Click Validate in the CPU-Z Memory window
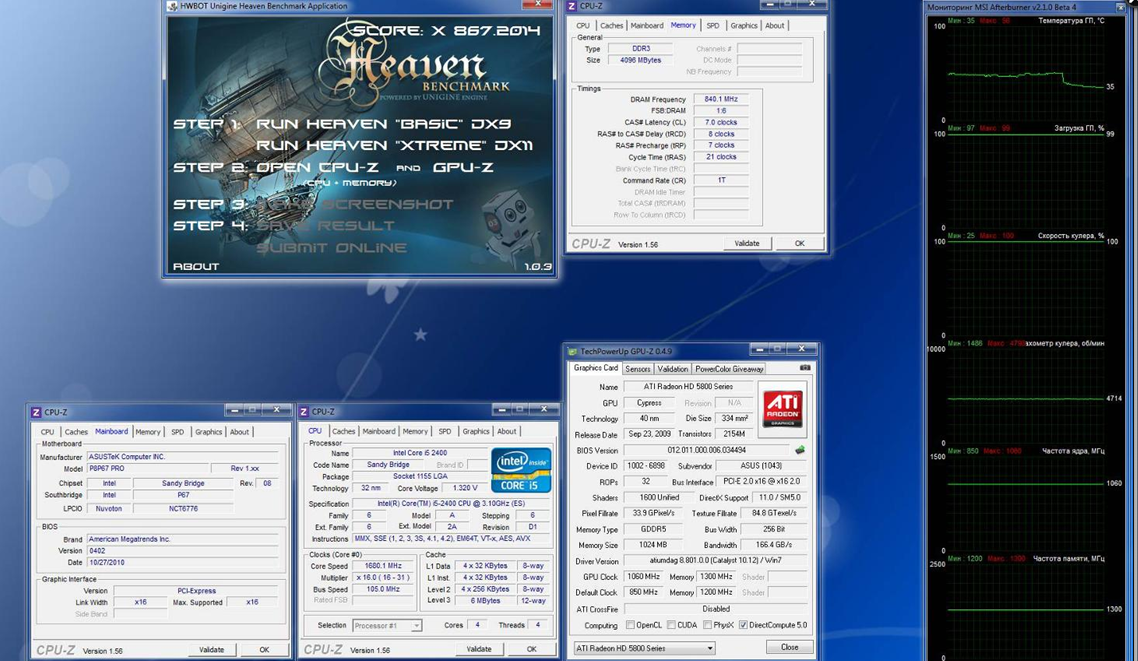 pyautogui.click(x=747, y=244)
